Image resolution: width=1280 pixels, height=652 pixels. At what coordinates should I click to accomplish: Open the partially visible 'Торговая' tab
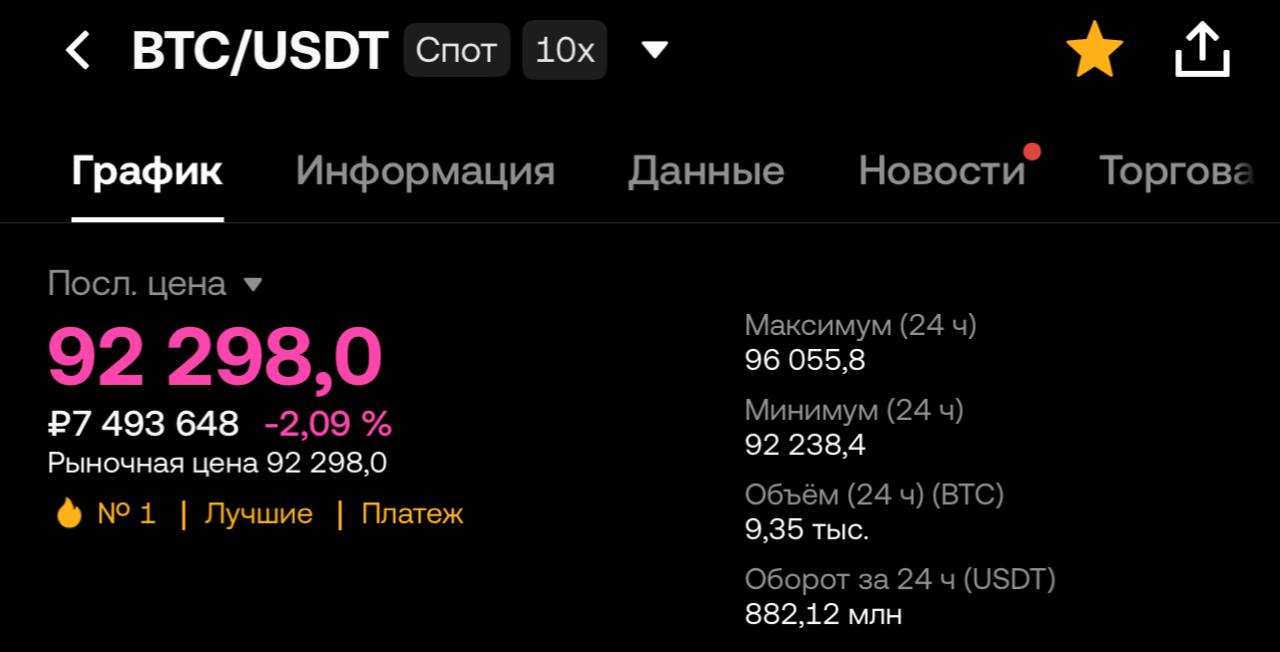1176,172
